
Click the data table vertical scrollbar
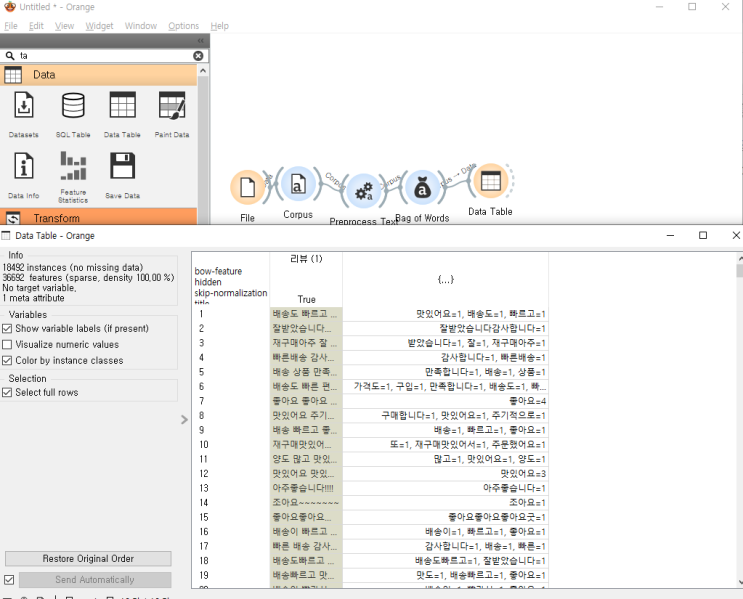[740, 422]
